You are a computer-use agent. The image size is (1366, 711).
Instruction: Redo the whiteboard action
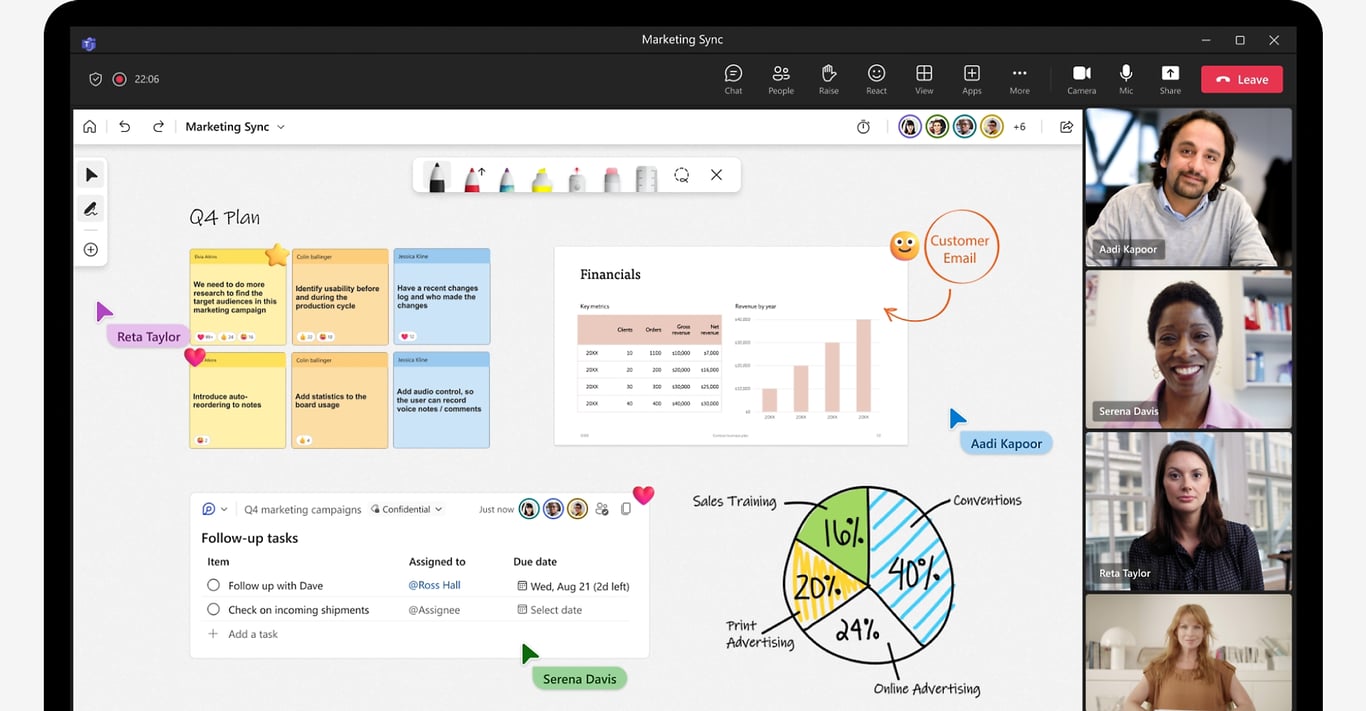click(158, 127)
